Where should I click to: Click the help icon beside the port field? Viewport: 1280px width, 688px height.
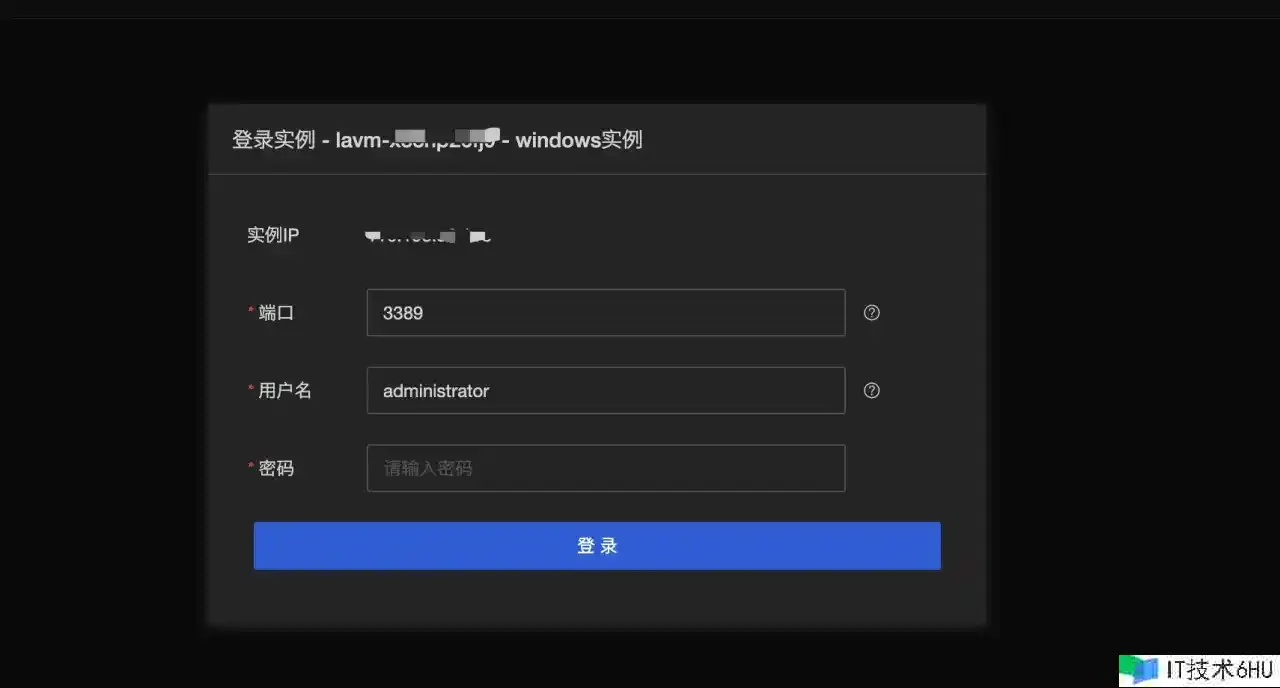871,313
